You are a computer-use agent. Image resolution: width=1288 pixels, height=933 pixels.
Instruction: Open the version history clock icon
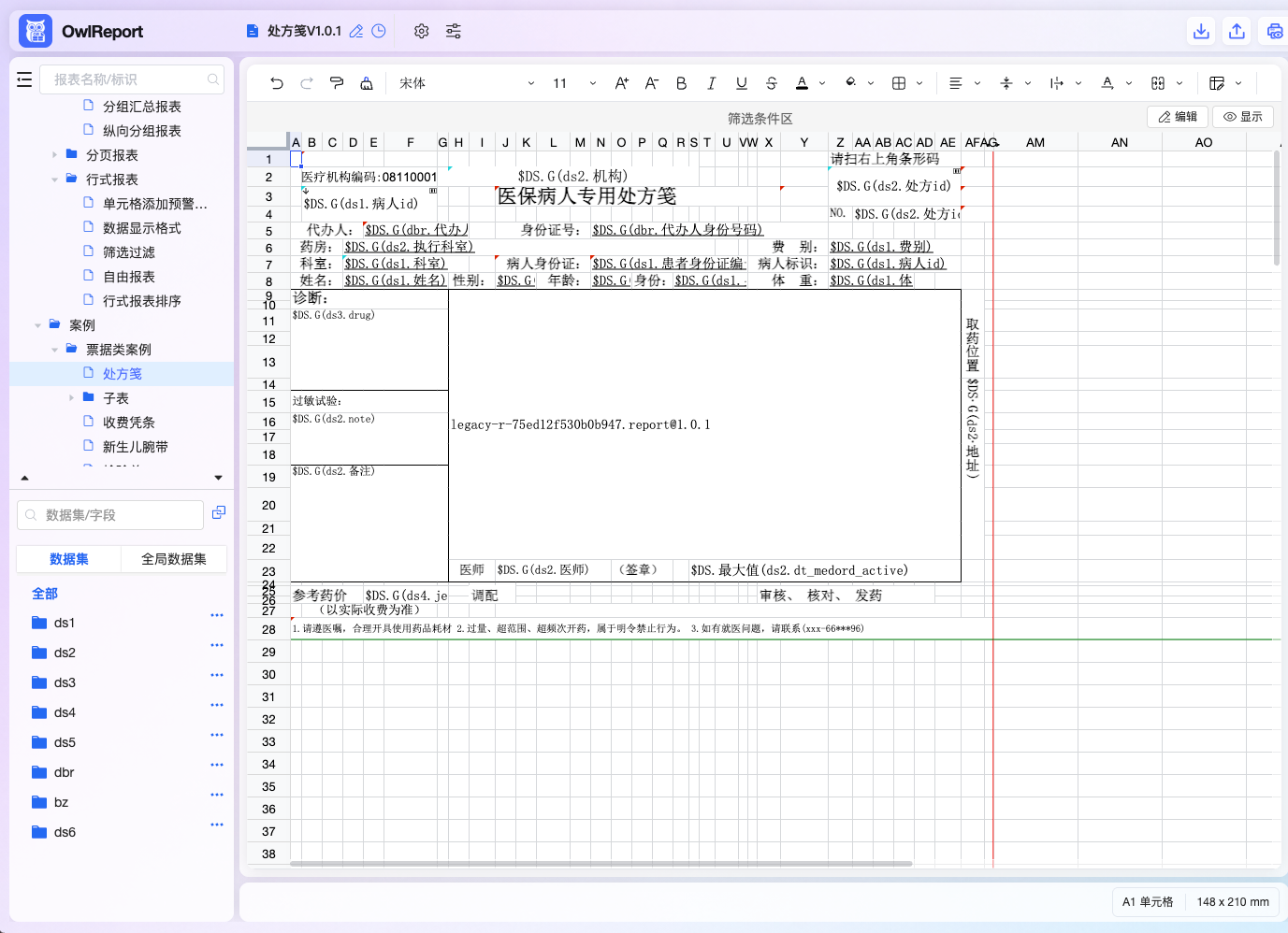click(379, 31)
